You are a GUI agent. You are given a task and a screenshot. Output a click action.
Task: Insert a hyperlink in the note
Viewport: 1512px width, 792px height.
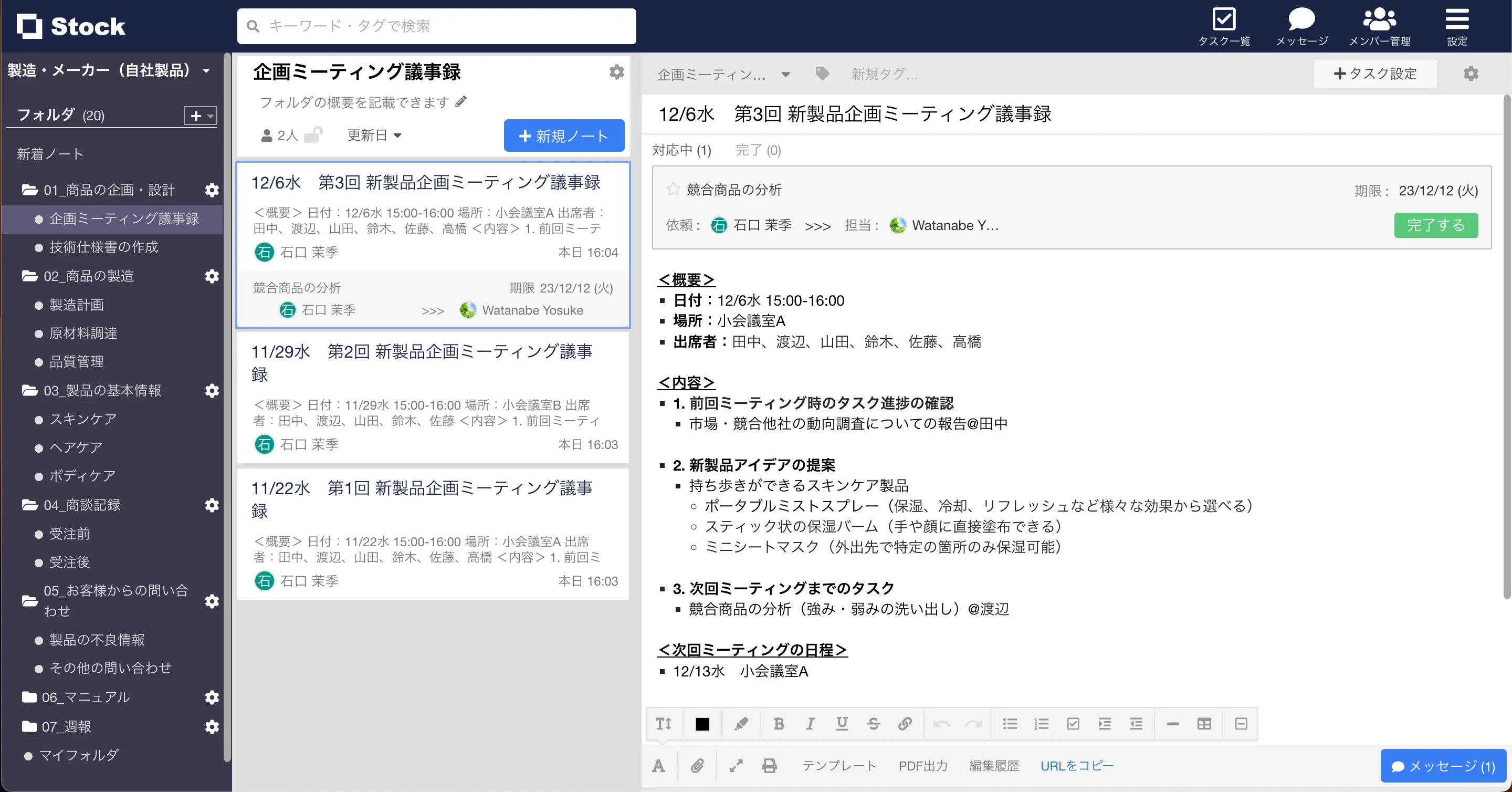coord(905,724)
